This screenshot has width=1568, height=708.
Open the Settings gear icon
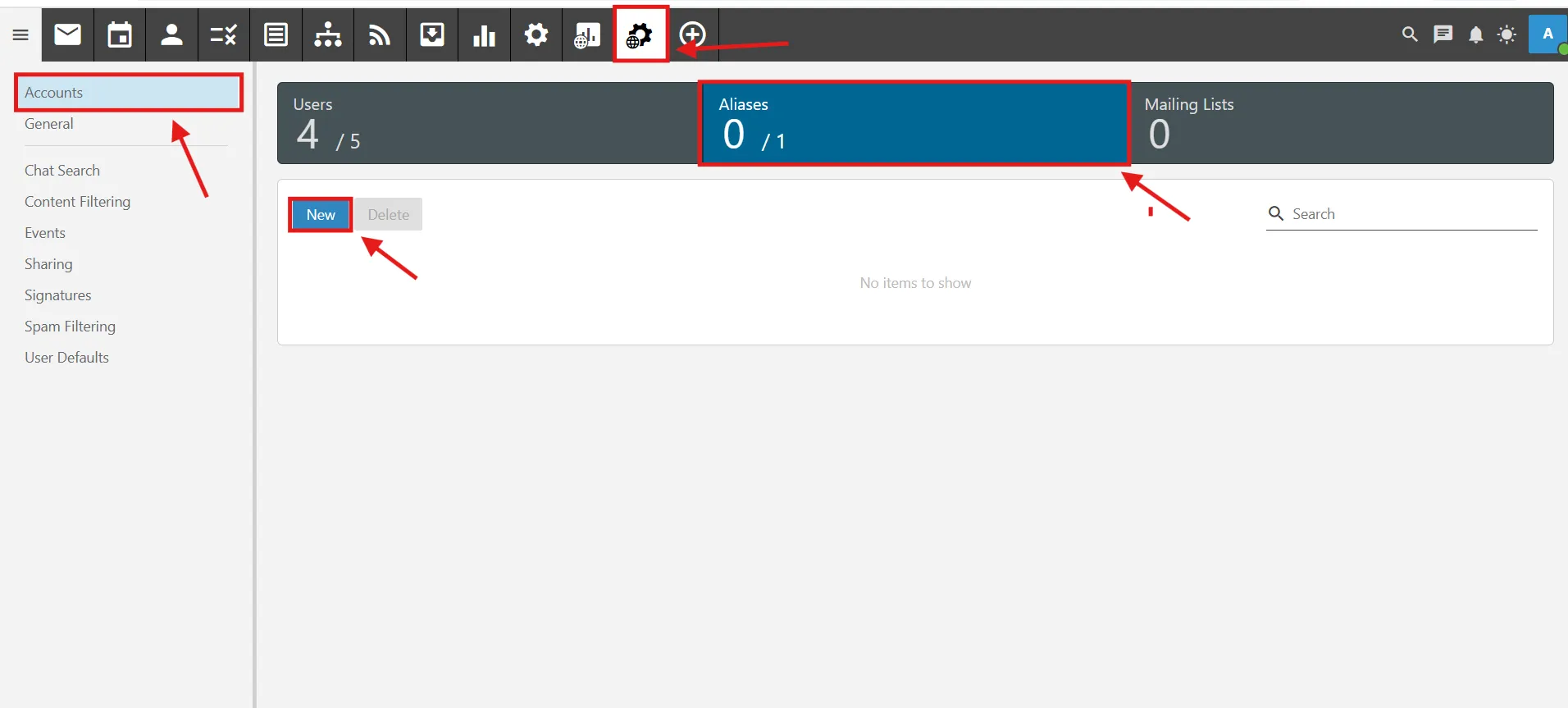(x=536, y=34)
